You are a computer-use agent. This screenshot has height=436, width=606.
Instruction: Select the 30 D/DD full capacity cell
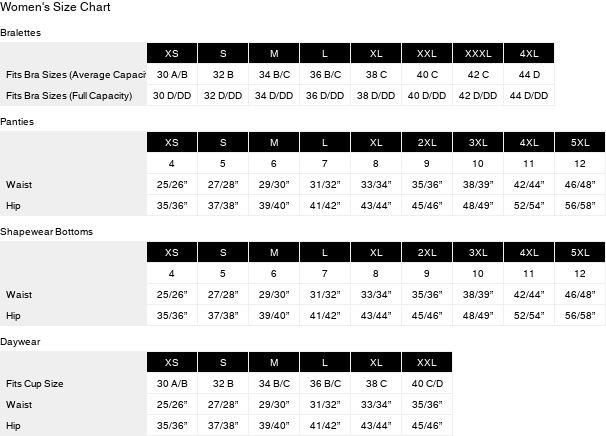click(172, 96)
